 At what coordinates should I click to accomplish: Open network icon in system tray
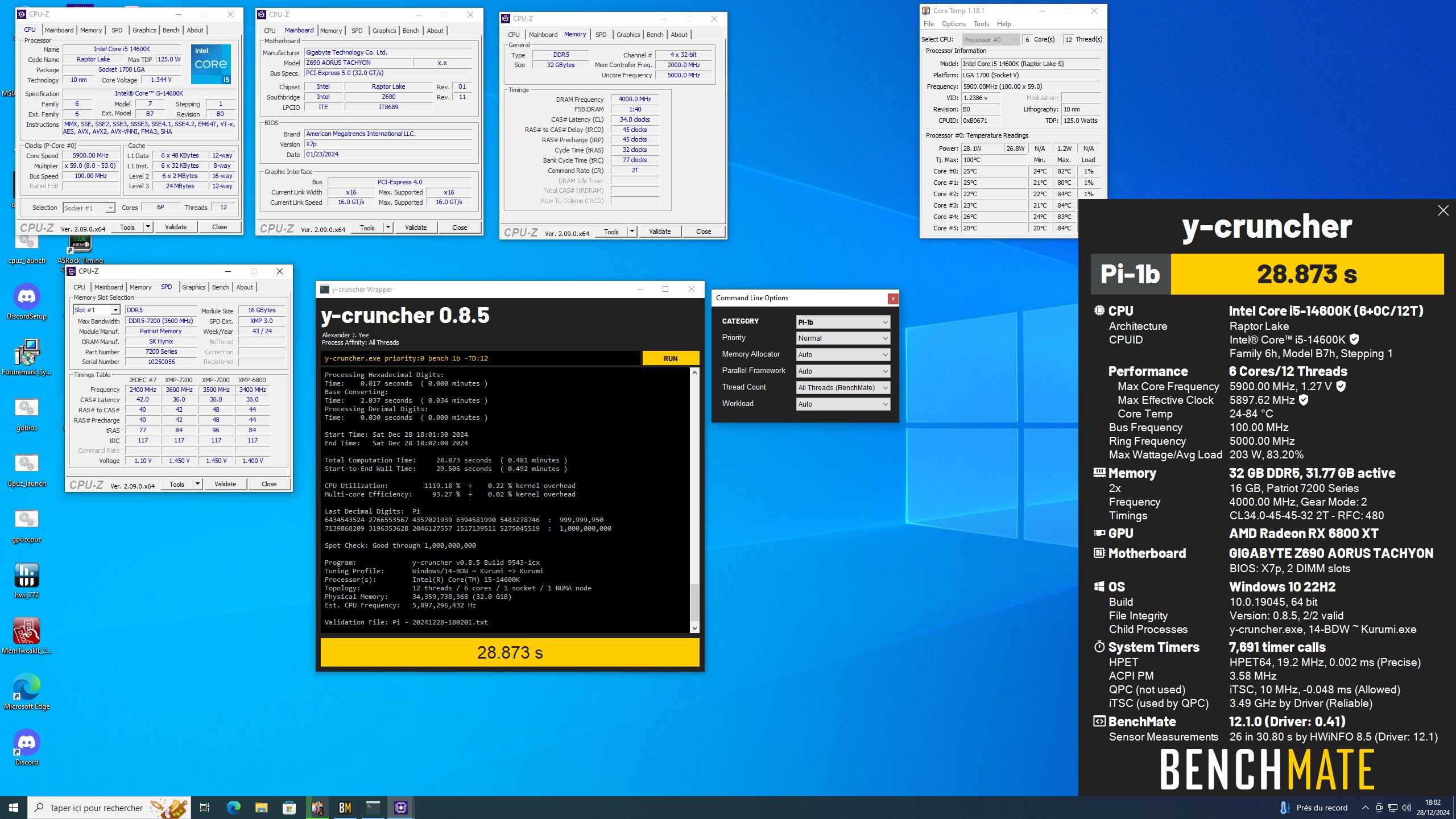tap(1393, 808)
